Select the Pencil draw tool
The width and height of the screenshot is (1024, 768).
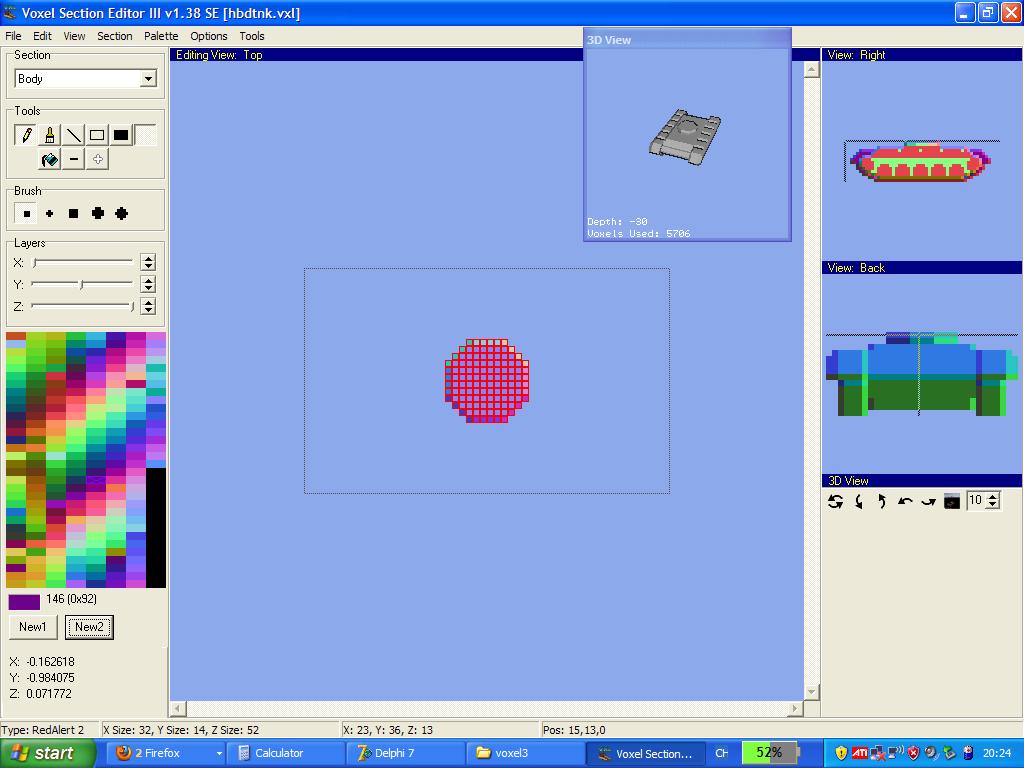click(x=26, y=135)
